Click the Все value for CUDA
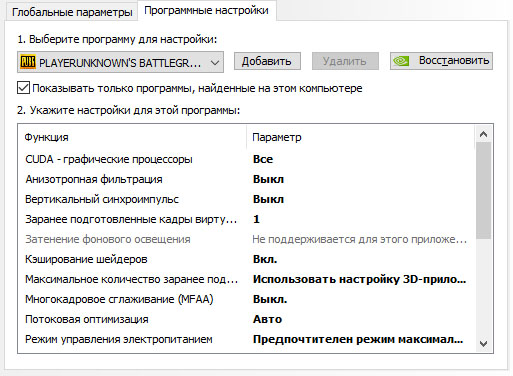Viewport: 513px width, 376px height. tap(263, 159)
